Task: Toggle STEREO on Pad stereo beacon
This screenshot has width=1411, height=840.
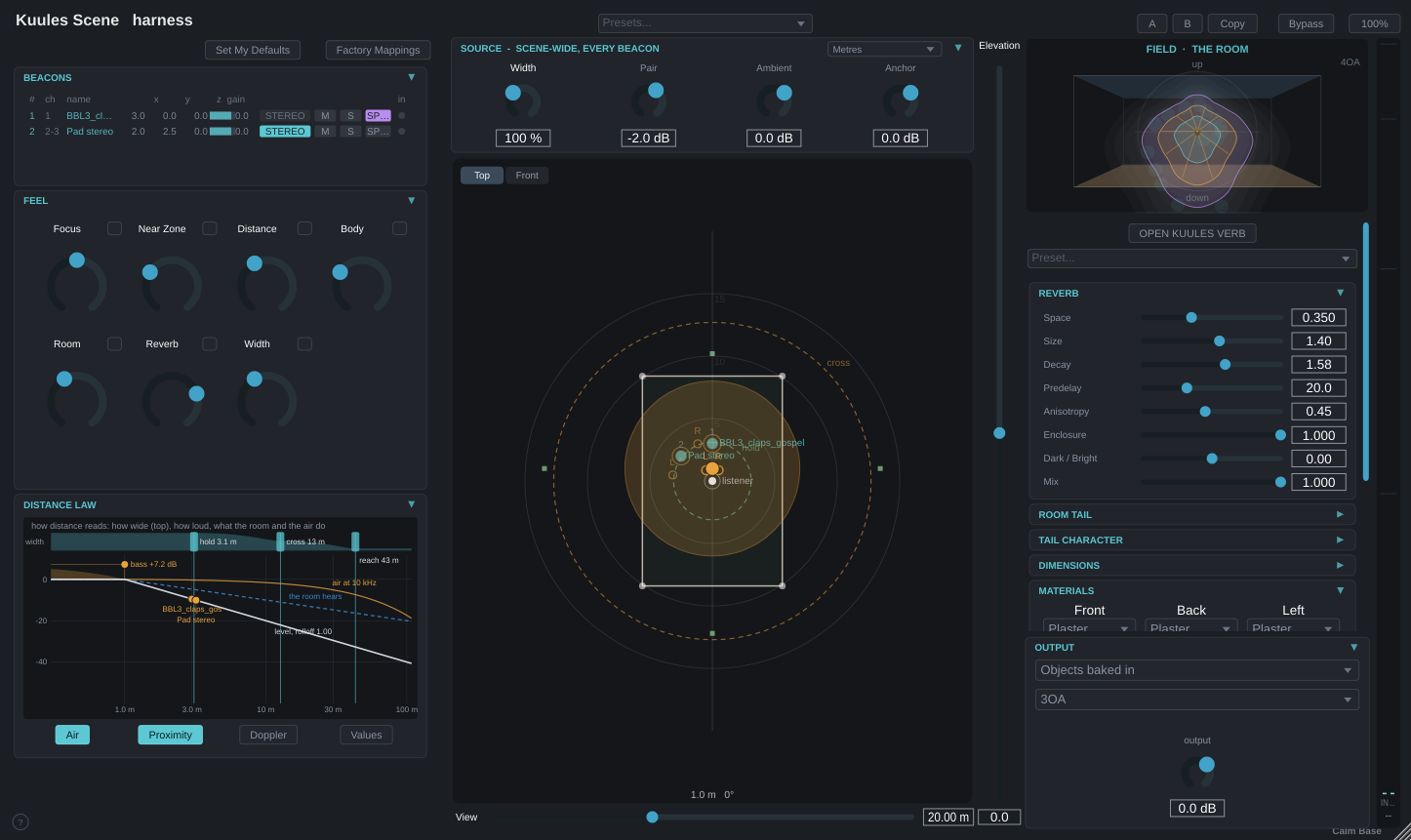Action: pos(285,131)
